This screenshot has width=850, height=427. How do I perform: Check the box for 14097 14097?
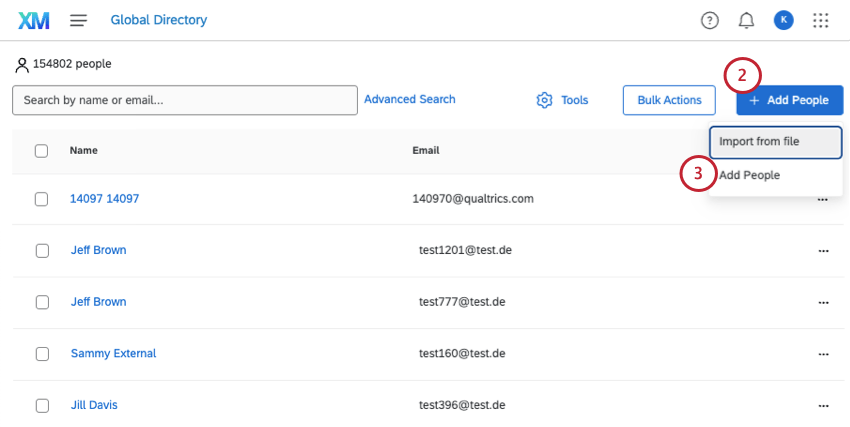42,199
